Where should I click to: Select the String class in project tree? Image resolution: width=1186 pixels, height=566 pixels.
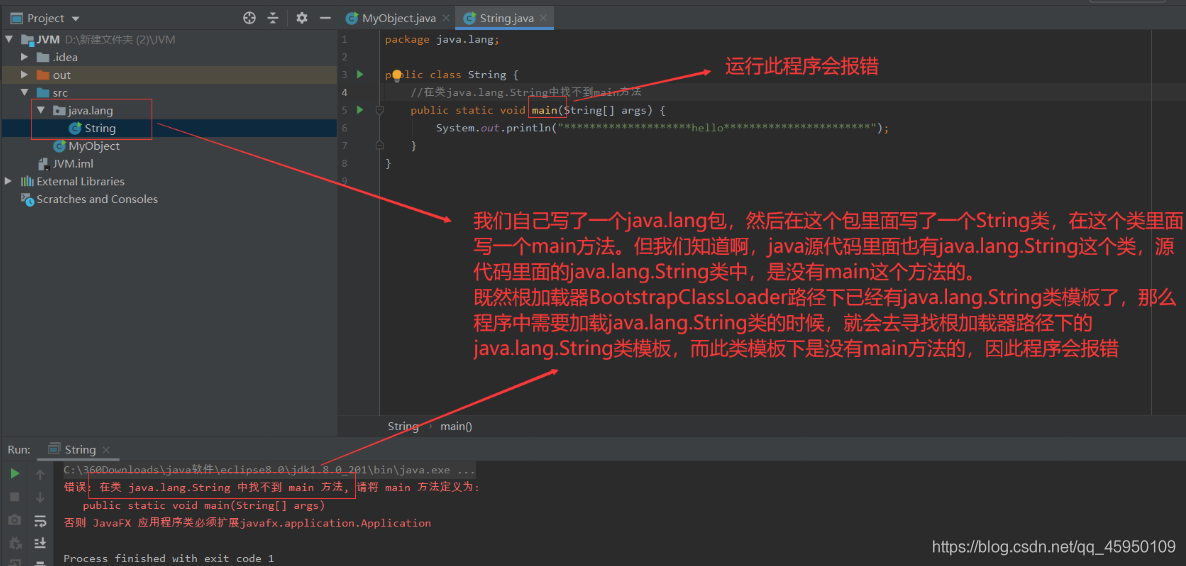(169, 129)
